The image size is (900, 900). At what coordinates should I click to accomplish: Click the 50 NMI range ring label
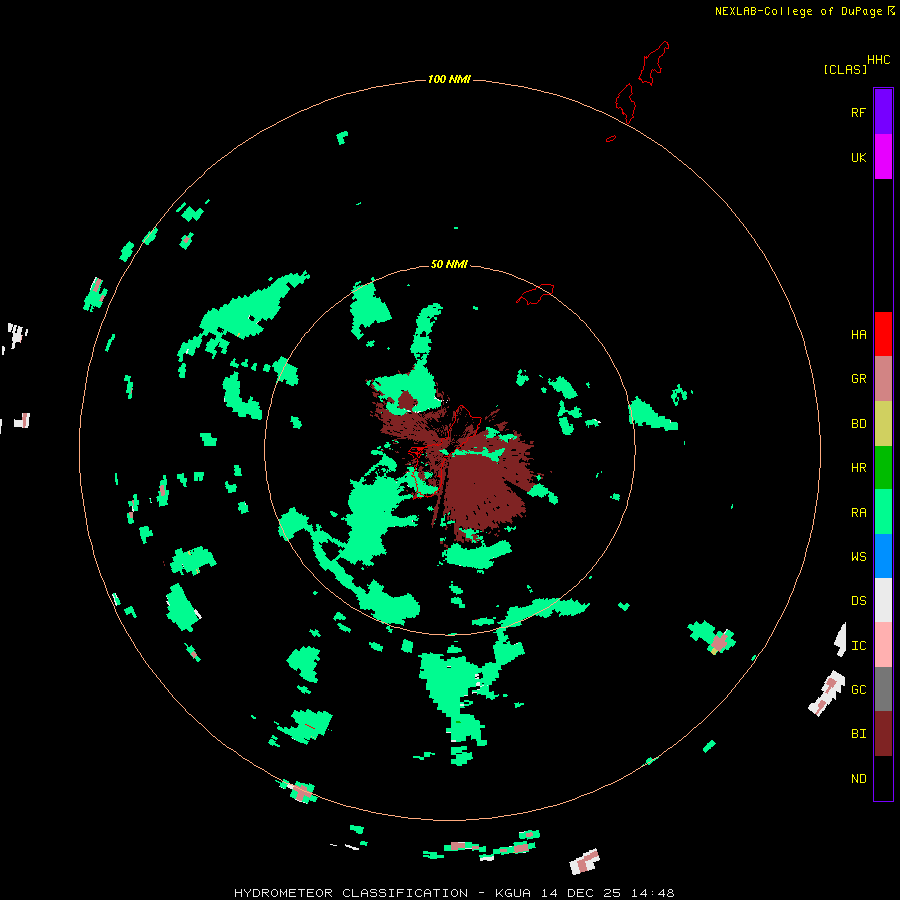[449, 264]
